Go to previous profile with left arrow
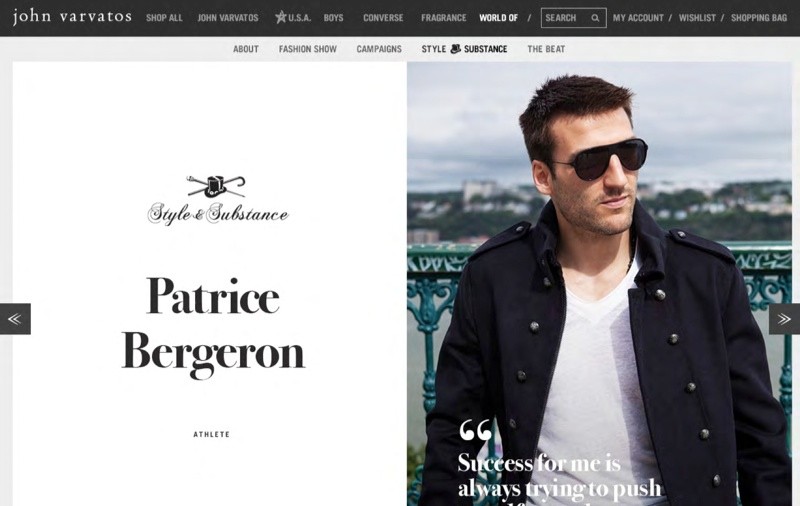The image size is (800, 506). [x=15, y=319]
